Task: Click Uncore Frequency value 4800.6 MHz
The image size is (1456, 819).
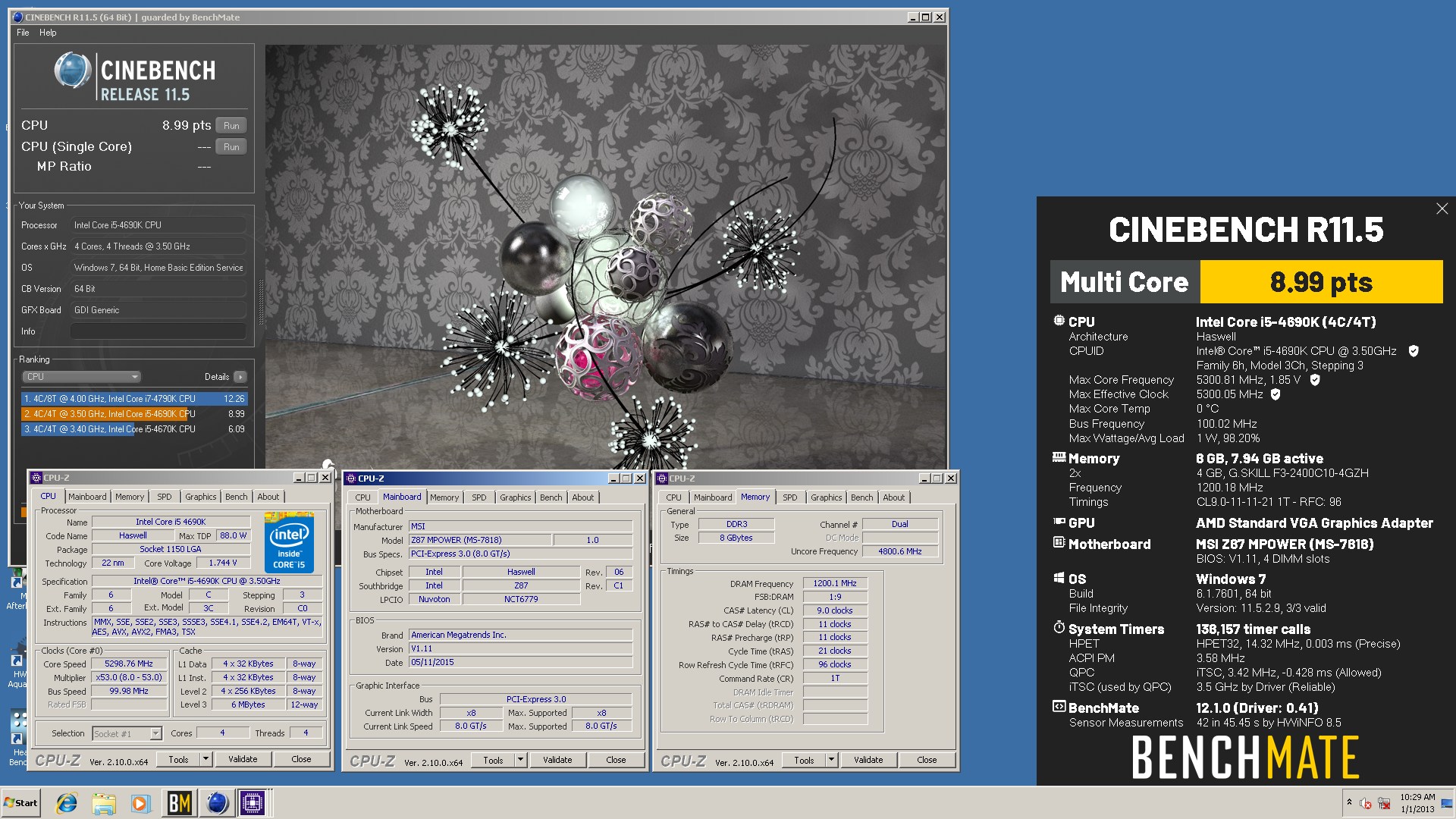Action: (900, 551)
